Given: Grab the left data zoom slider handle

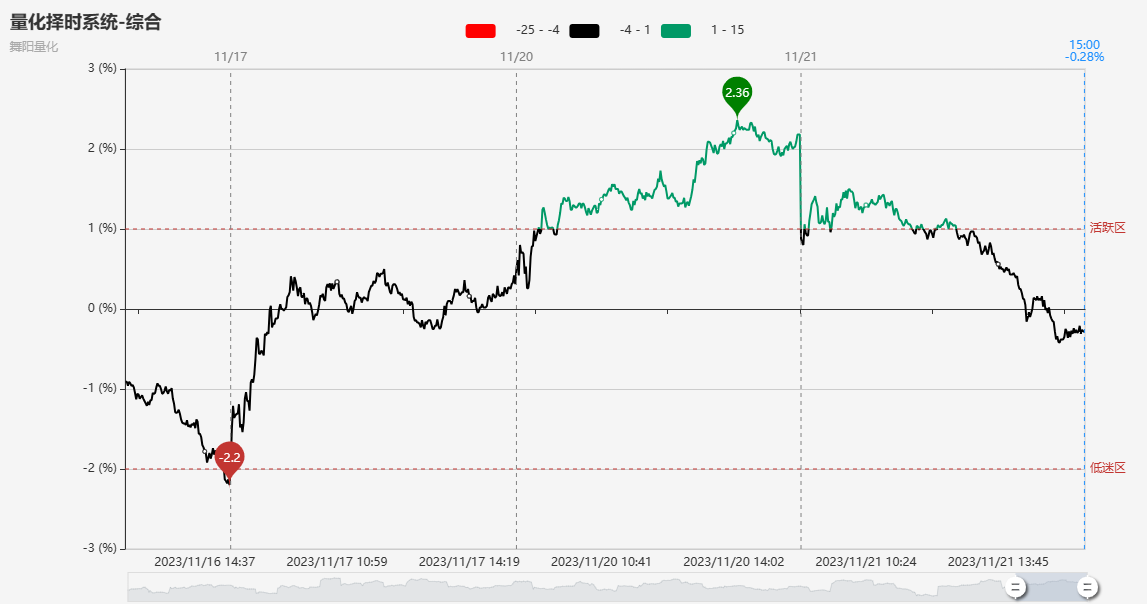Looking at the screenshot, I should click(1015, 587).
